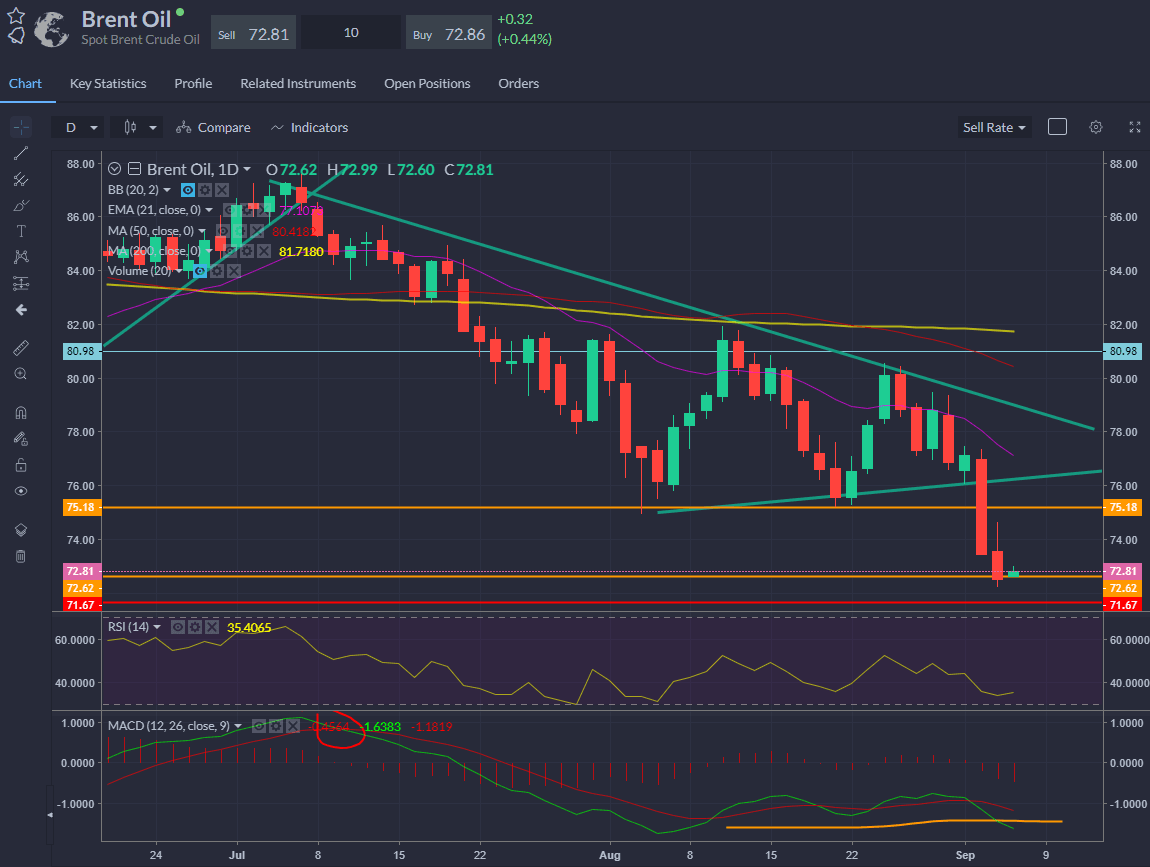Open the object tree layers icon
This screenshot has height=867, width=1150.
21,530
